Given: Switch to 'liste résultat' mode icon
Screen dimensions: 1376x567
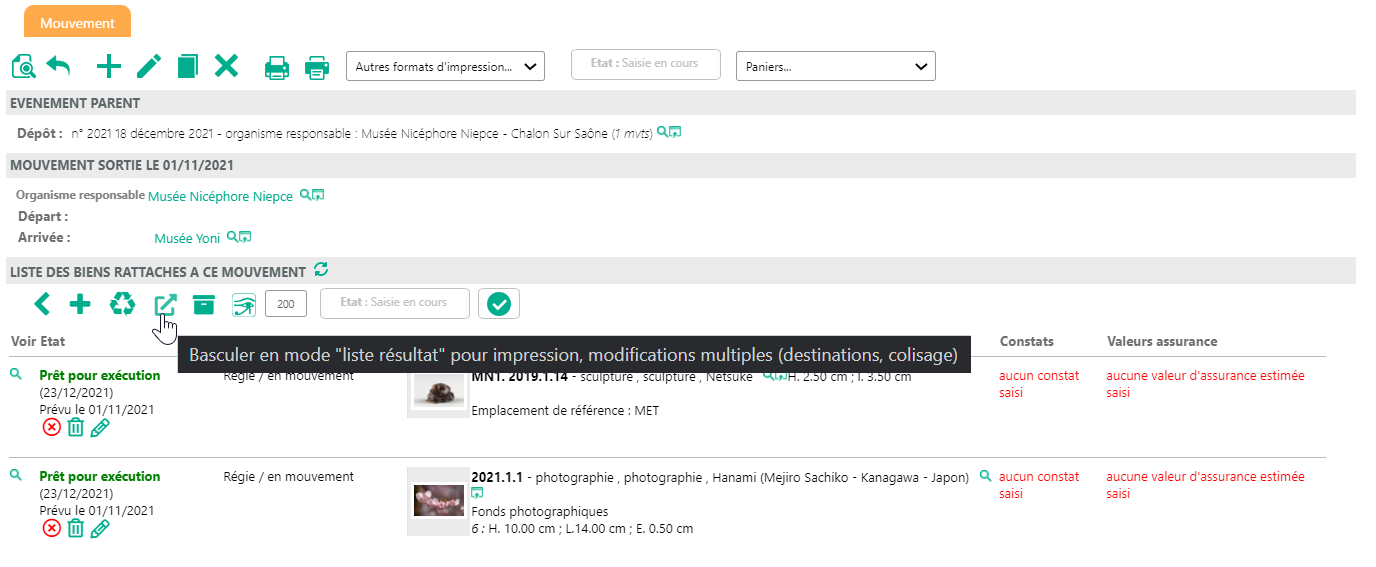Looking at the screenshot, I should (x=165, y=305).
